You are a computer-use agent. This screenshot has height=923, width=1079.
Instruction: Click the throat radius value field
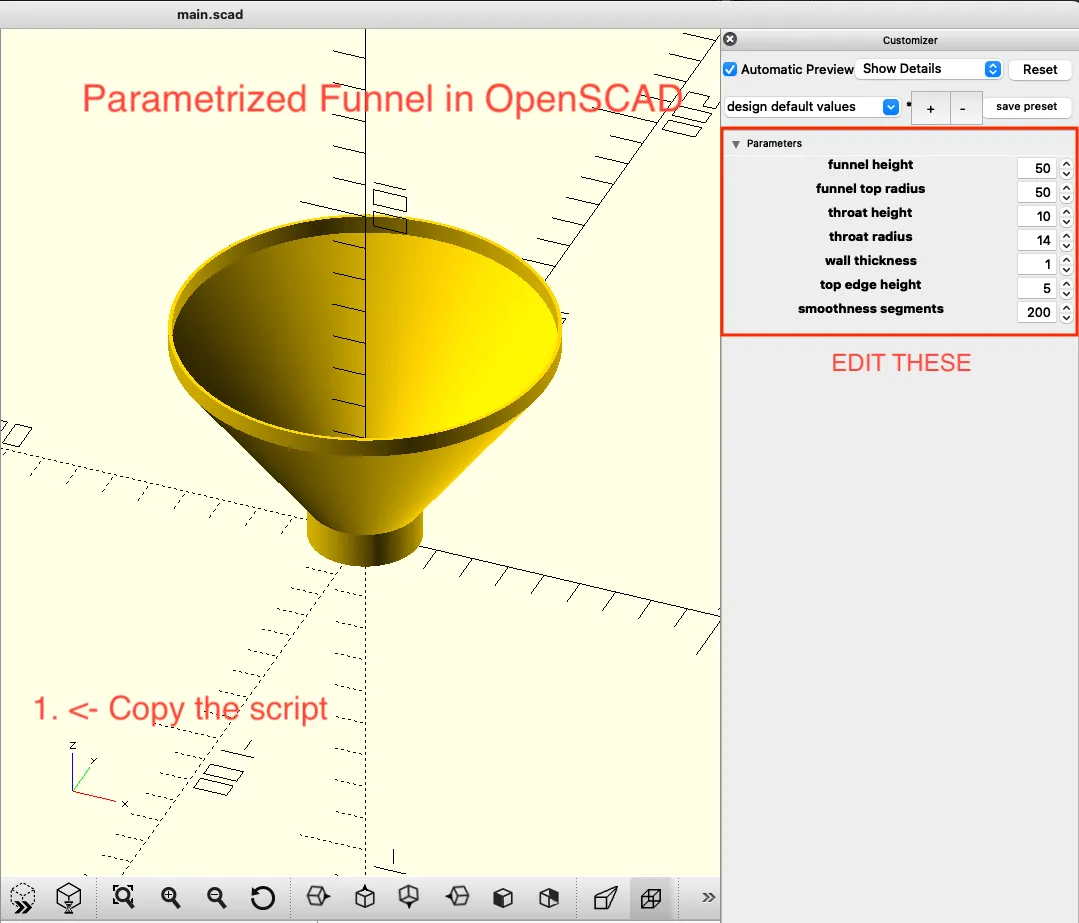[x=1036, y=240]
